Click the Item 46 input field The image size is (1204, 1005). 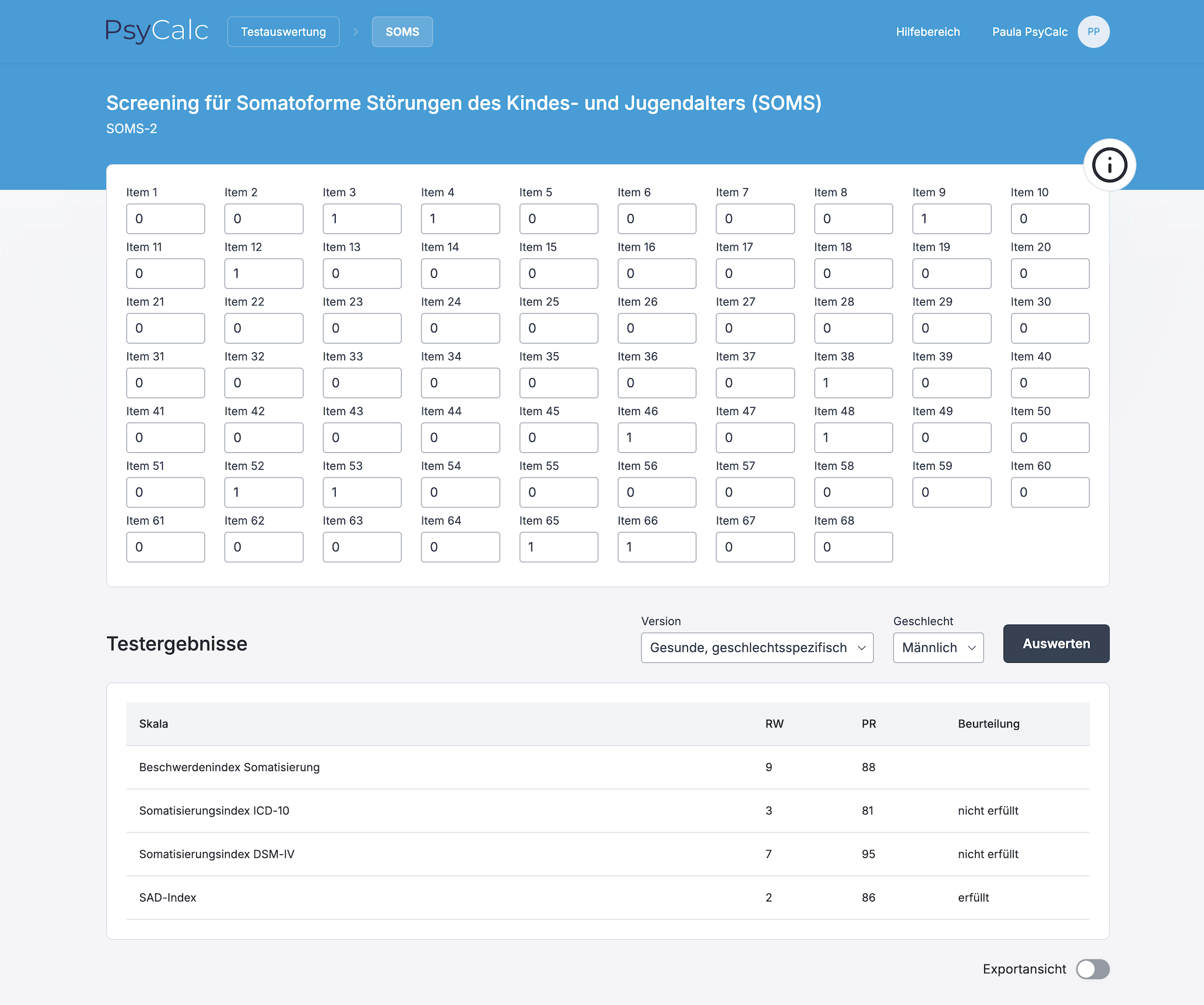pyautogui.click(x=656, y=438)
